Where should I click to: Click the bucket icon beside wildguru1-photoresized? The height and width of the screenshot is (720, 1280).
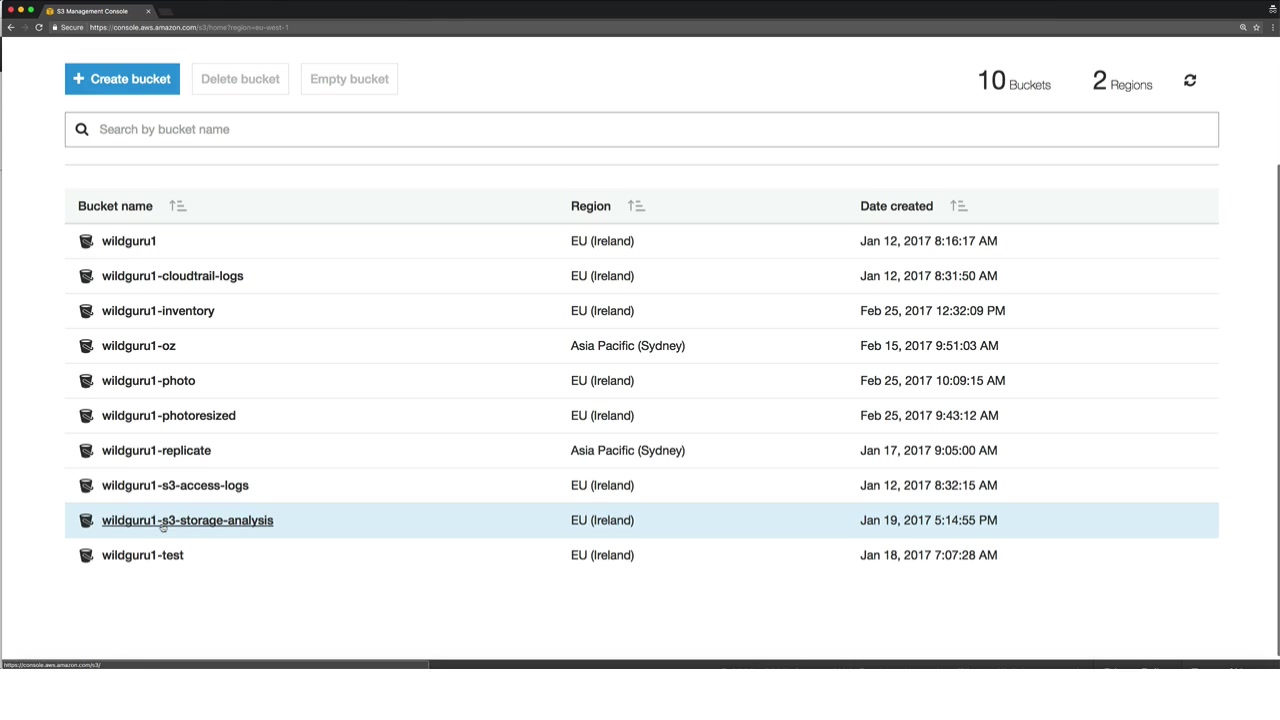[86, 416]
